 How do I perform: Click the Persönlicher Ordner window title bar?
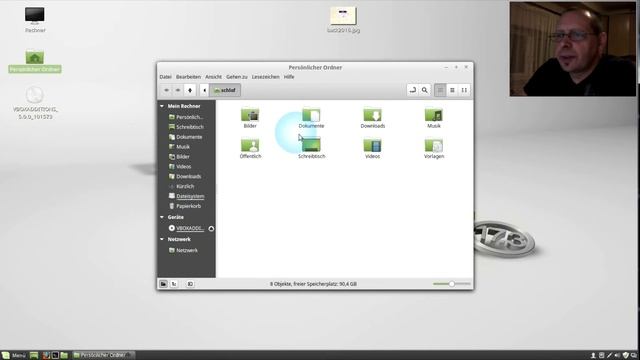point(315,67)
